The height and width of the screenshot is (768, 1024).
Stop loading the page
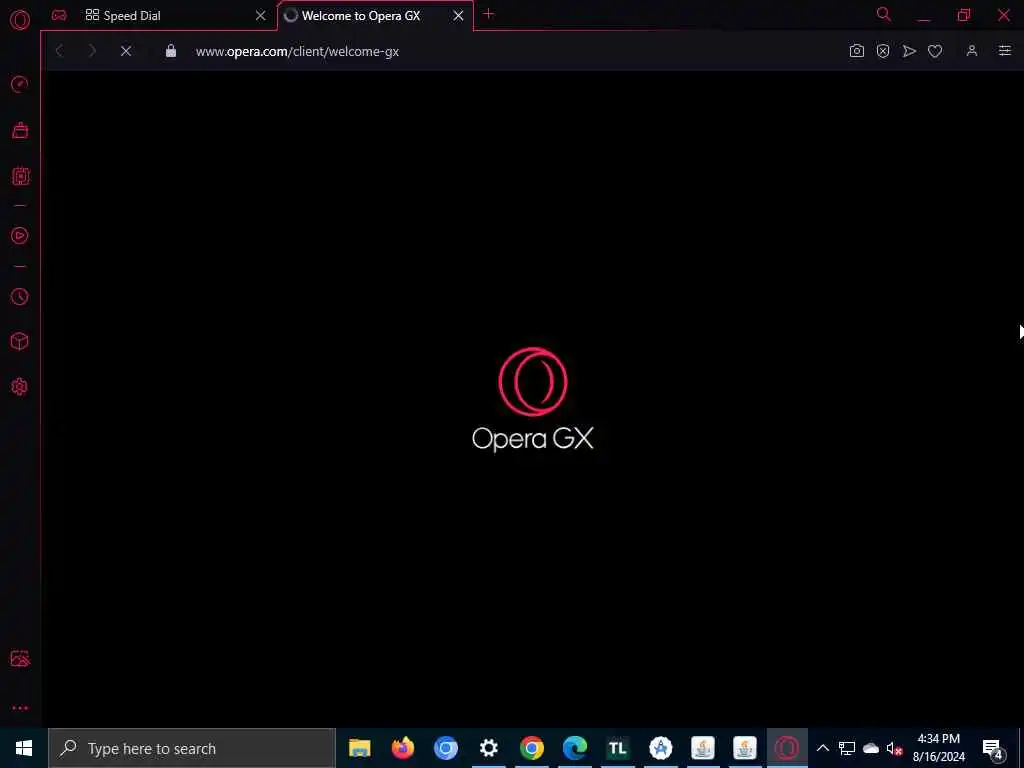(126, 51)
